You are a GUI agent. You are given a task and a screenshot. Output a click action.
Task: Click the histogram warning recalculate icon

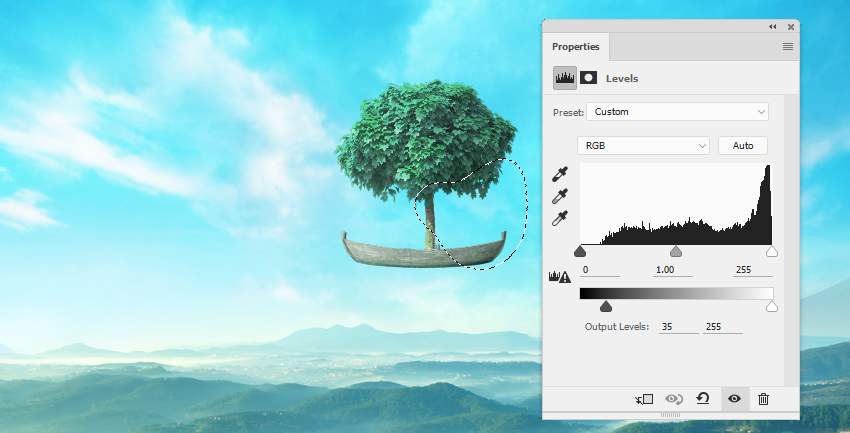559,277
